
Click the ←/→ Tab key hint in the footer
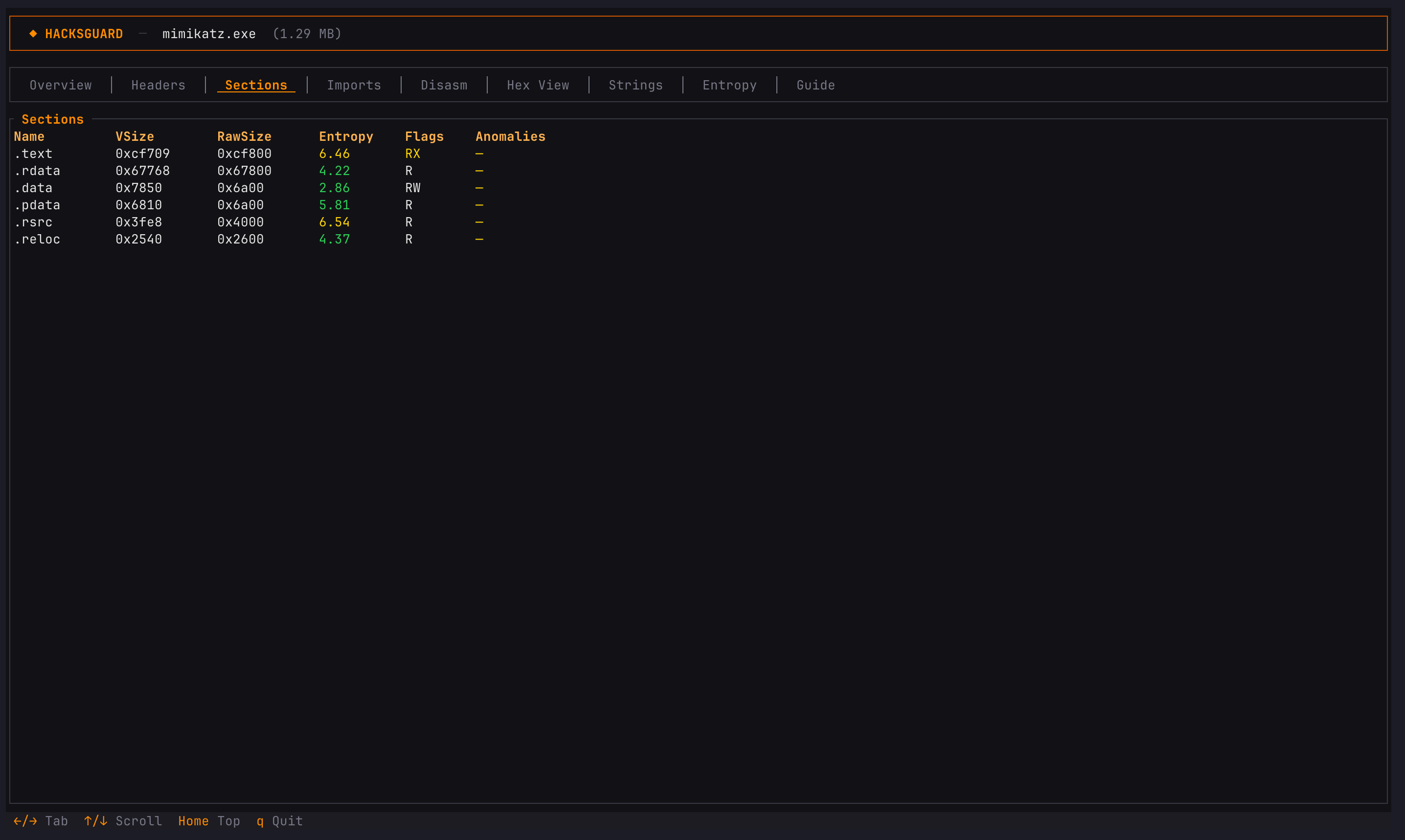click(x=41, y=821)
